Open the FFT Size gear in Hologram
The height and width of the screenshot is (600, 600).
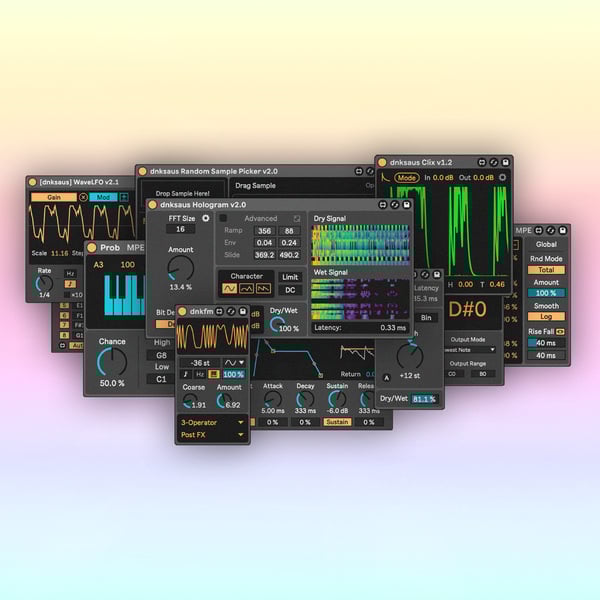tap(206, 218)
